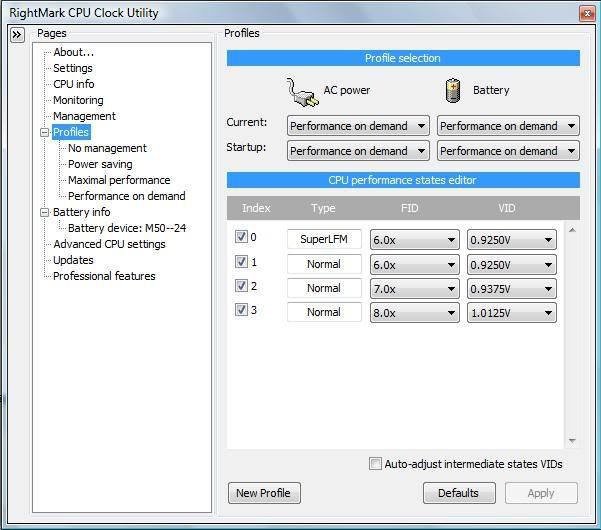Close the RightMark CPU Clock Utility window
This screenshot has width=601, height=530.
coord(587,13)
